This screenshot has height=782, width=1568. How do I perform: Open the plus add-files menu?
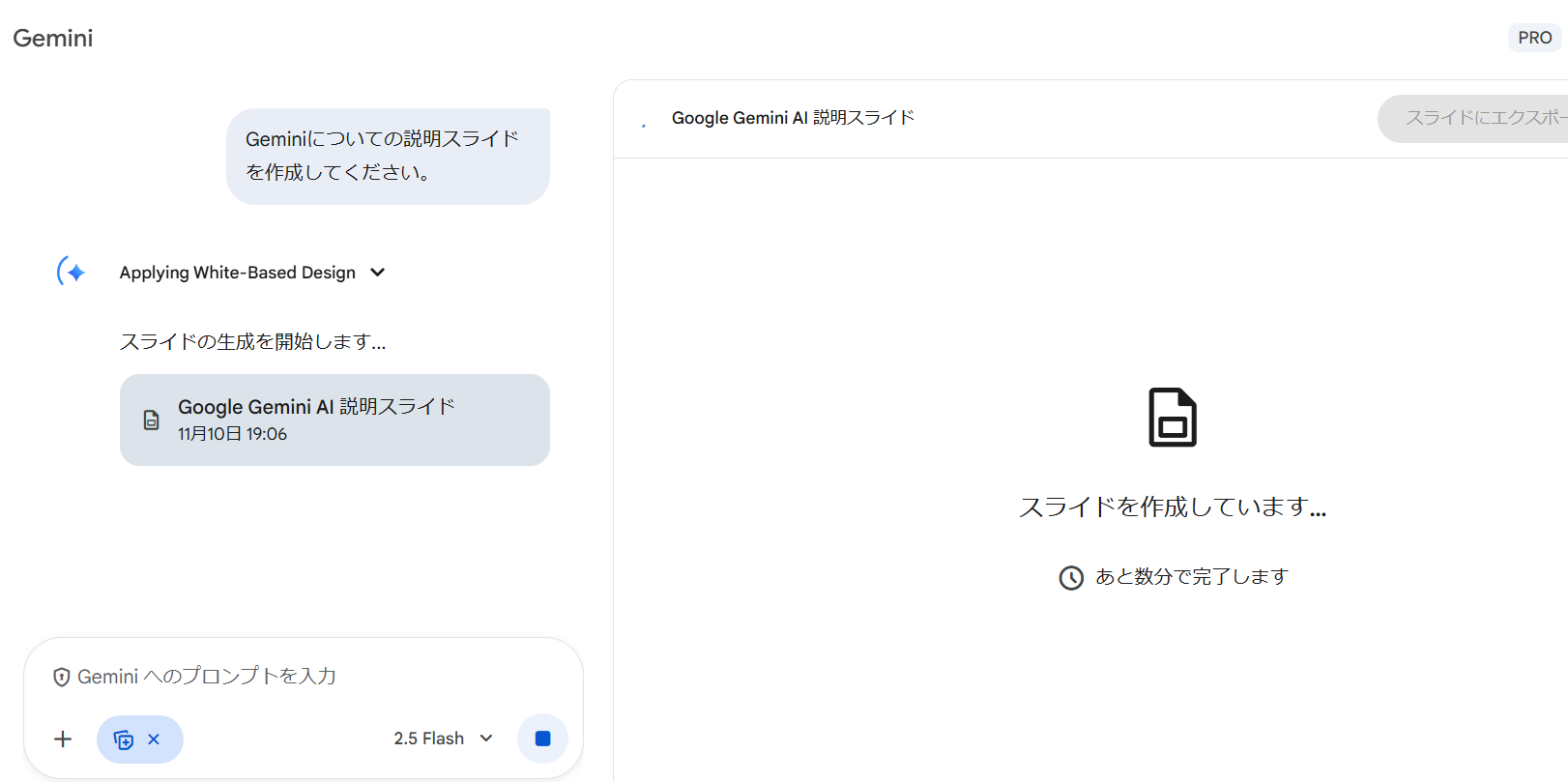(63, 739)
